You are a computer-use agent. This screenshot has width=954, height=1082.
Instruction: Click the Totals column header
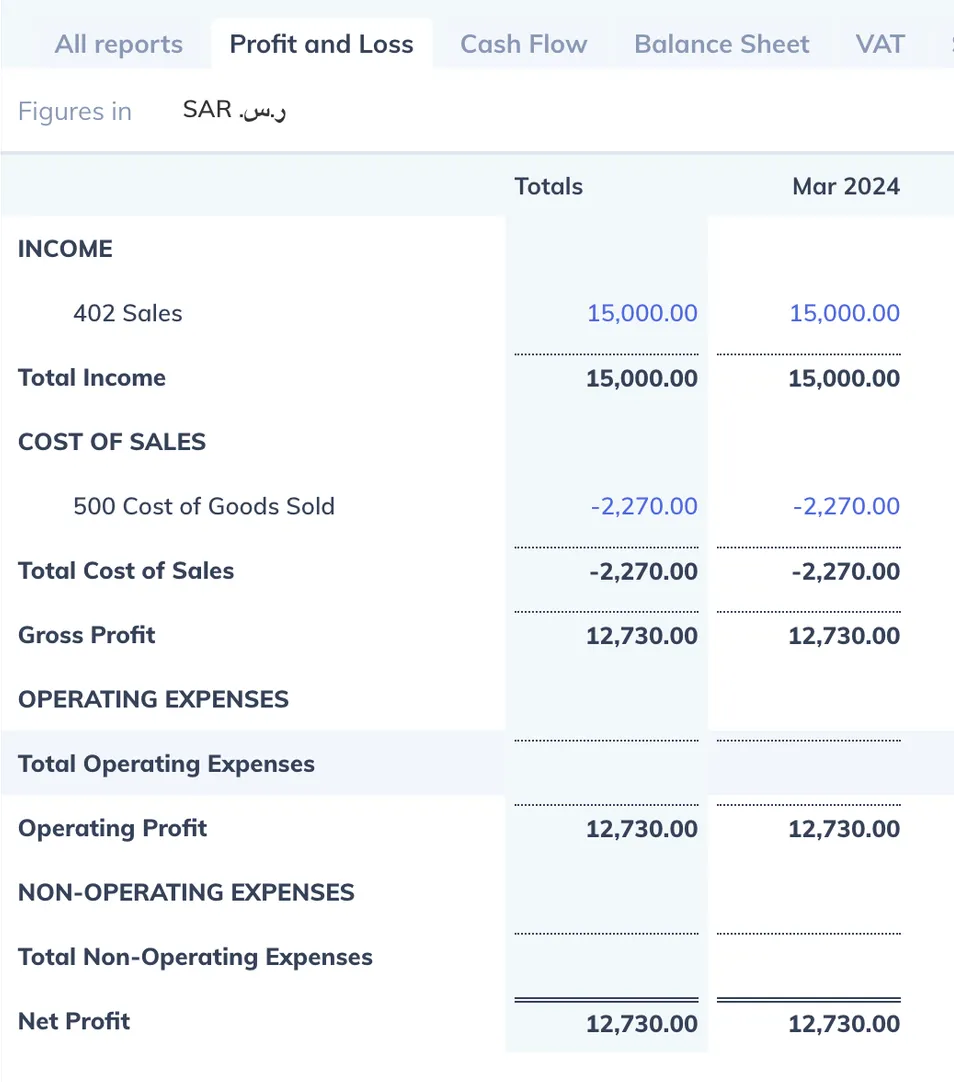548,187
